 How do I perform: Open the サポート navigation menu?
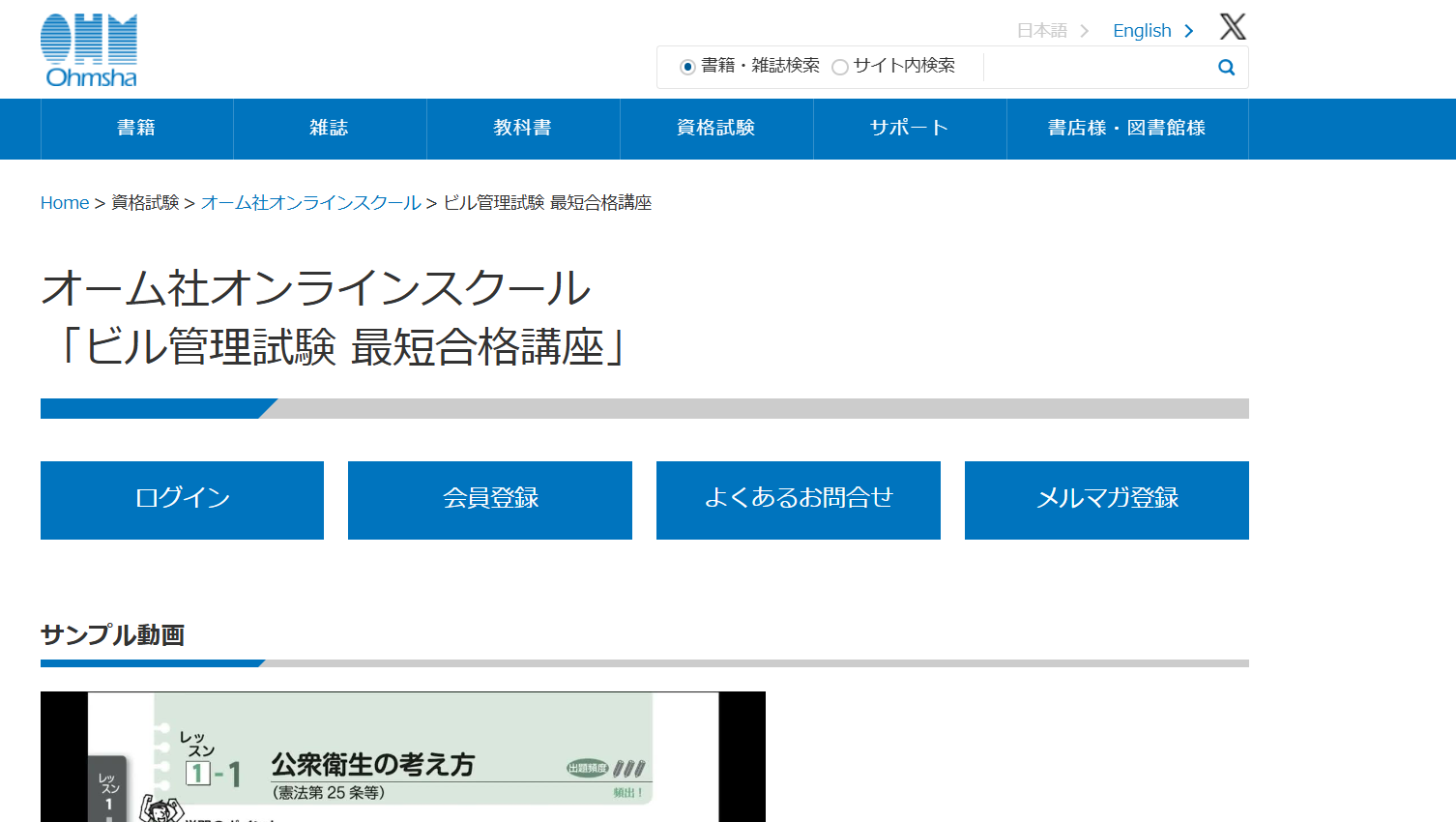point(910,129)
